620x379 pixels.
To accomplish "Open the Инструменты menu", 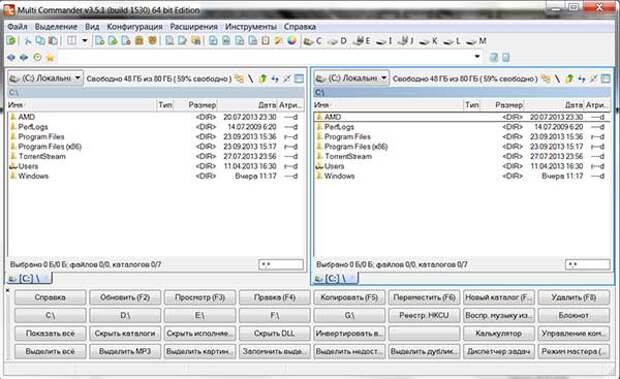I will (x=251, y=26).
